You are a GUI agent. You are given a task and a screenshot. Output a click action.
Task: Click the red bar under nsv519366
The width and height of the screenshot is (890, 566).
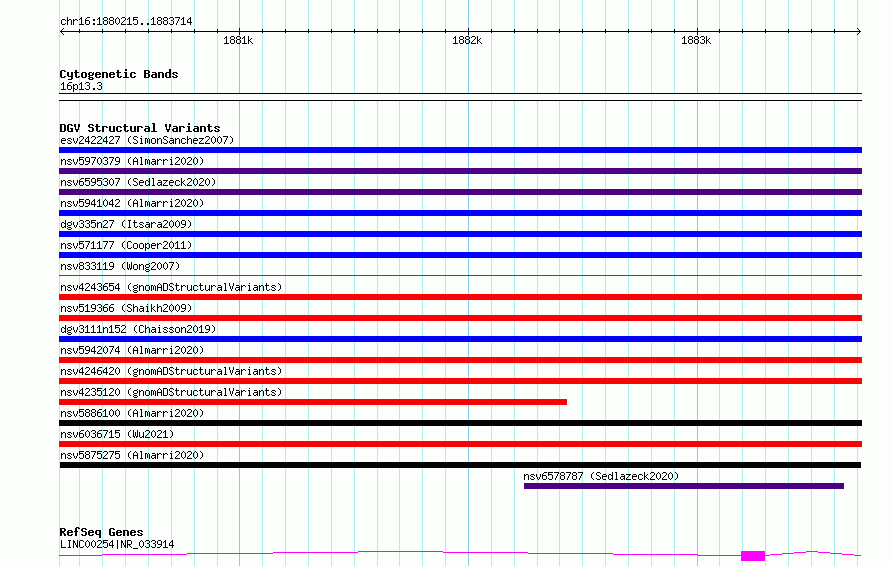pyautogui.click(x=460, y=318)
